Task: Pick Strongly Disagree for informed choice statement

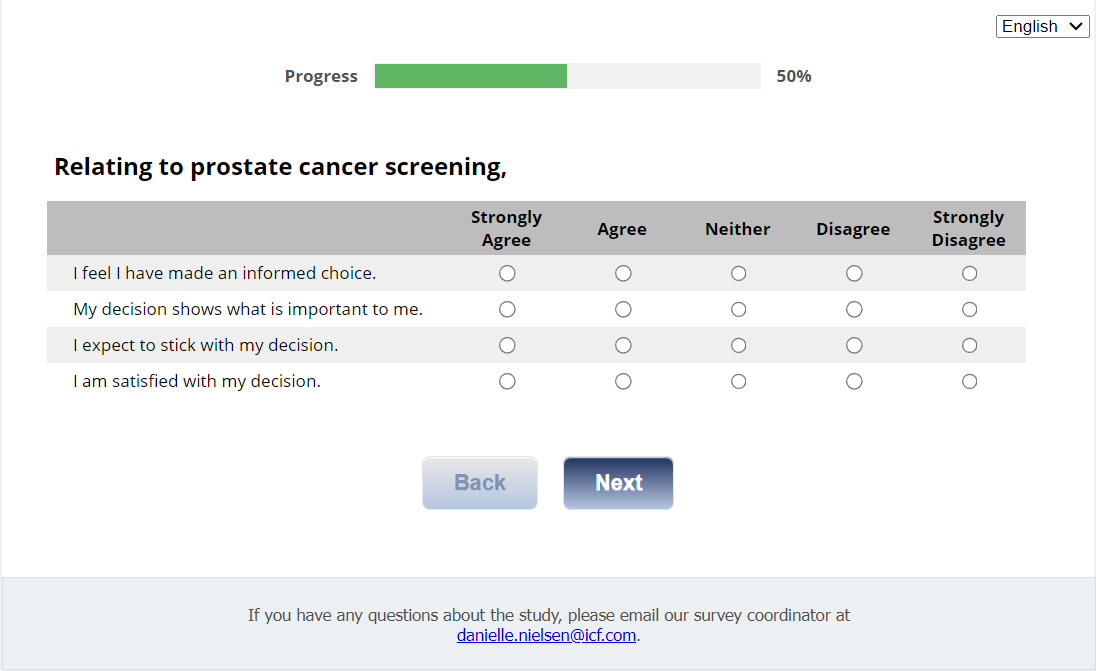Action: tap(969, 273)
